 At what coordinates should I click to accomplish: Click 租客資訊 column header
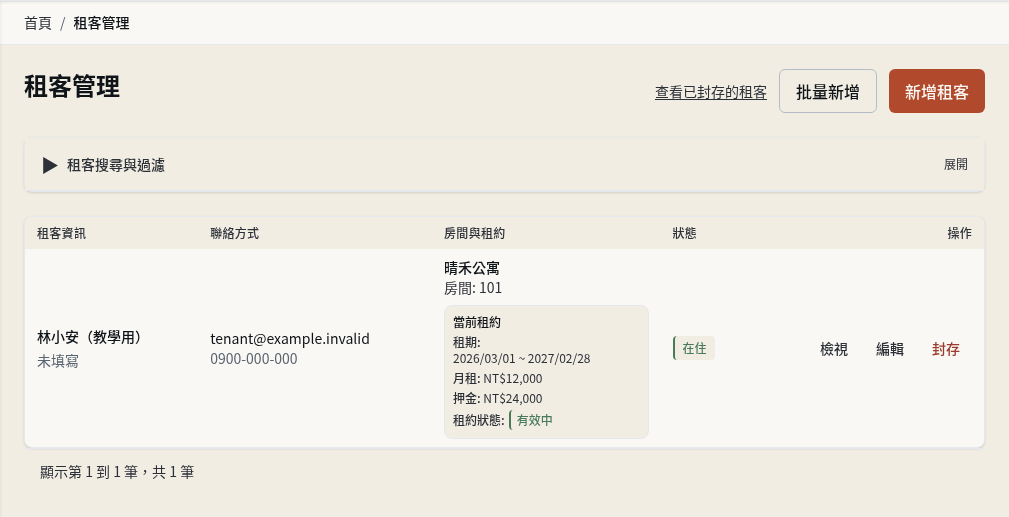[61, 233]
